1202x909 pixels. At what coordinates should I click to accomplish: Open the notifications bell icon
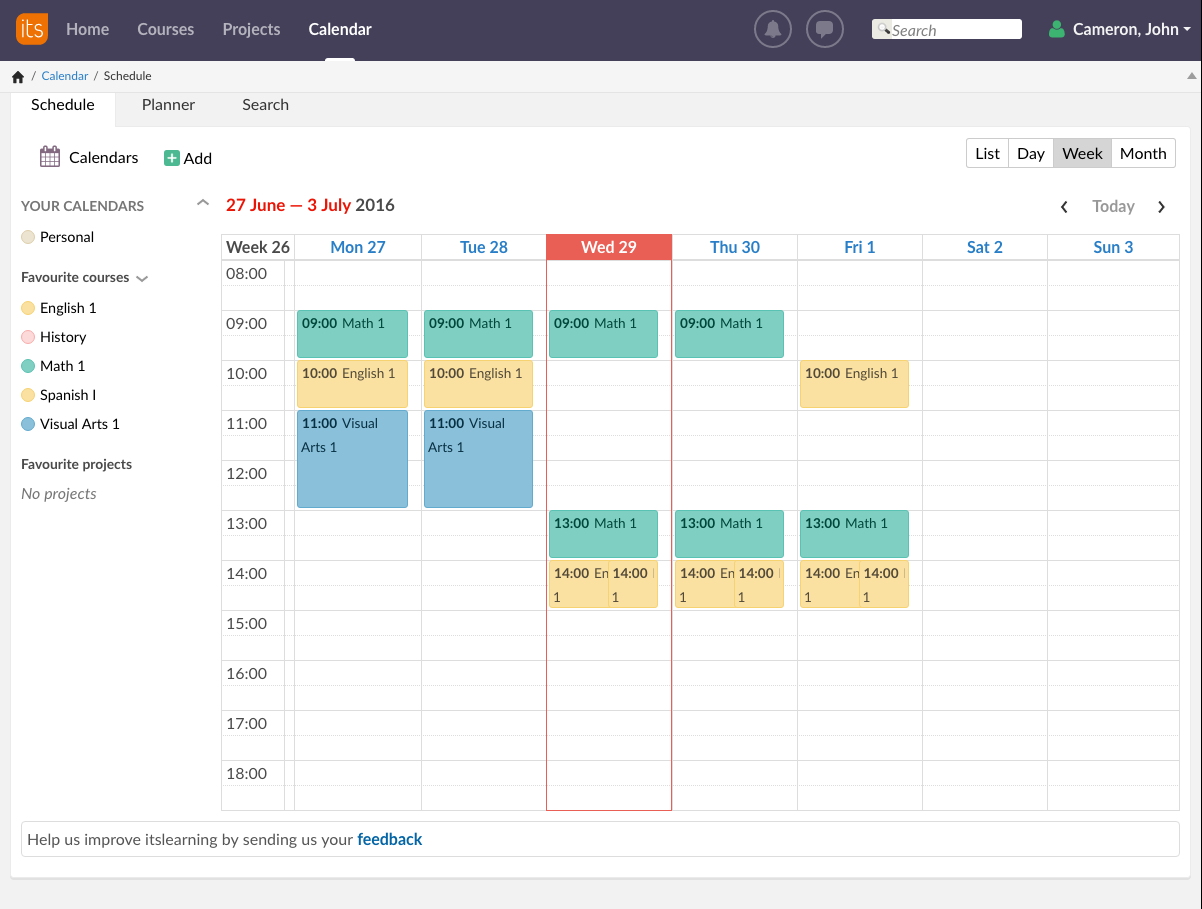coord(772,28)
